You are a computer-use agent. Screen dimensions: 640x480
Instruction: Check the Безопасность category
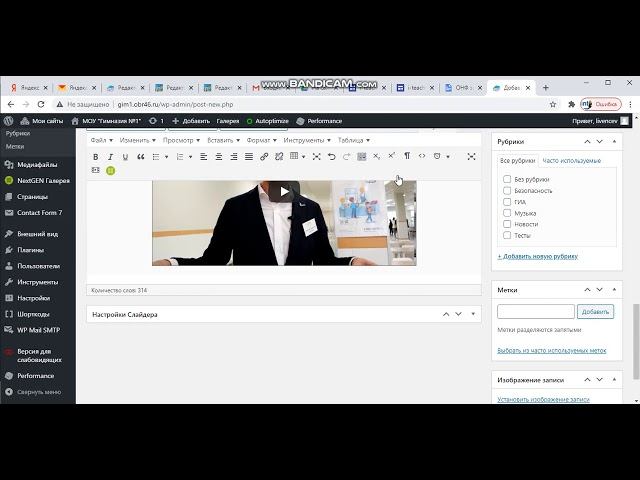click(507, 191)
